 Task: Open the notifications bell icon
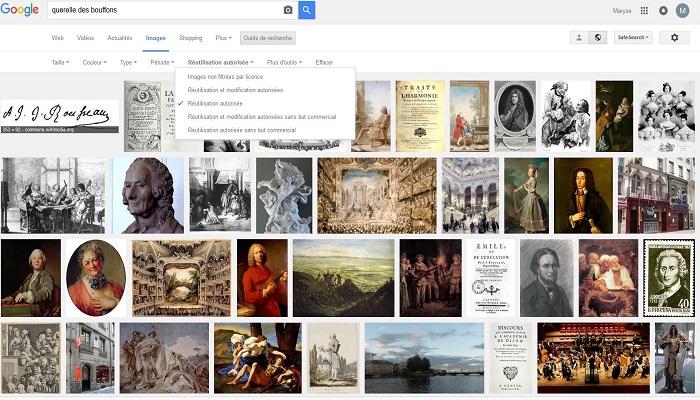coord(663,11)
